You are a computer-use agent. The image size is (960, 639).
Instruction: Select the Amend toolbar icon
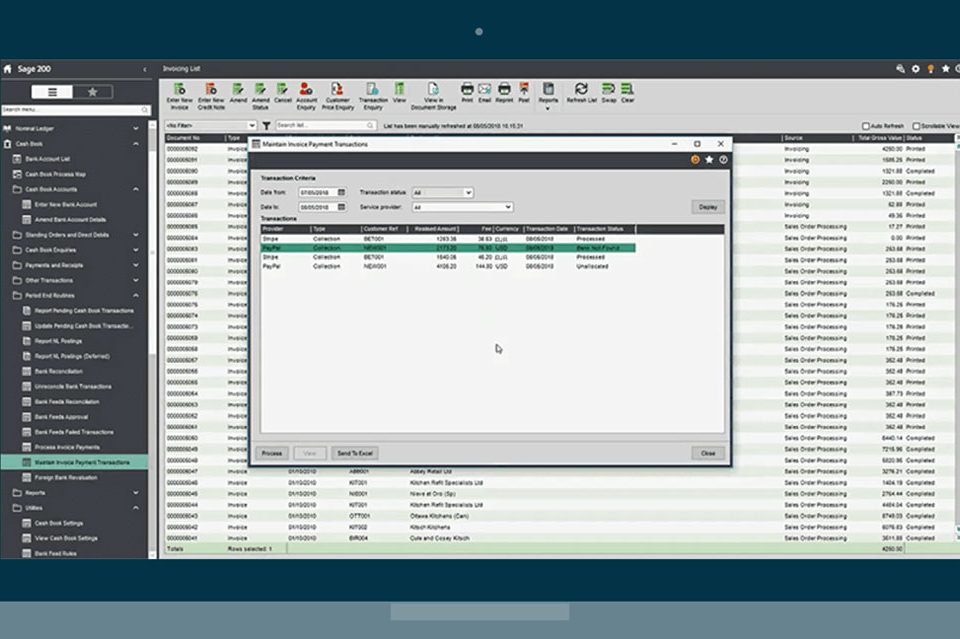tap(238, 93)
